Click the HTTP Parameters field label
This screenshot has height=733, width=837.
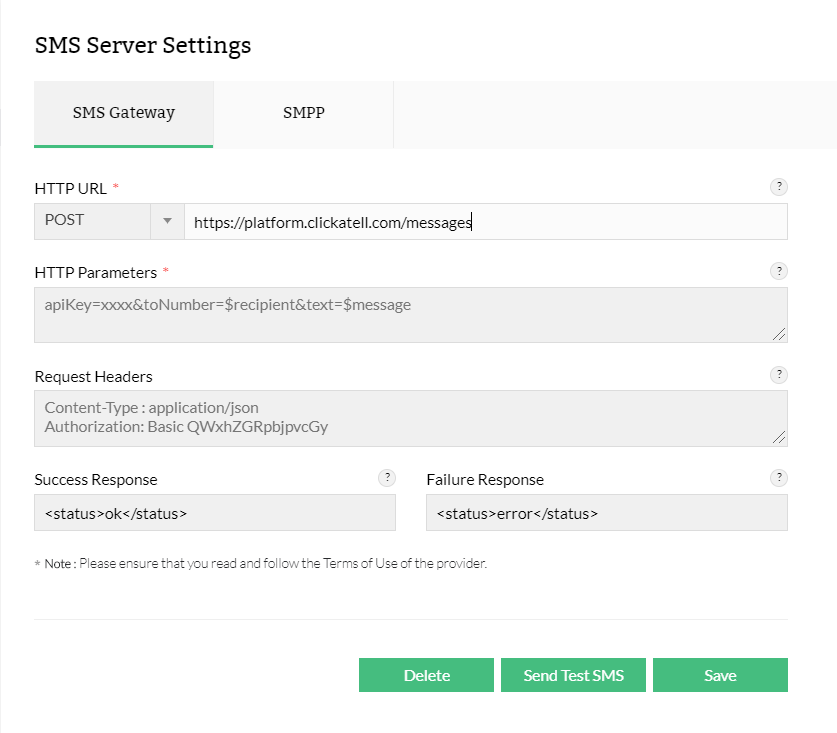click(x=96, y=272)
